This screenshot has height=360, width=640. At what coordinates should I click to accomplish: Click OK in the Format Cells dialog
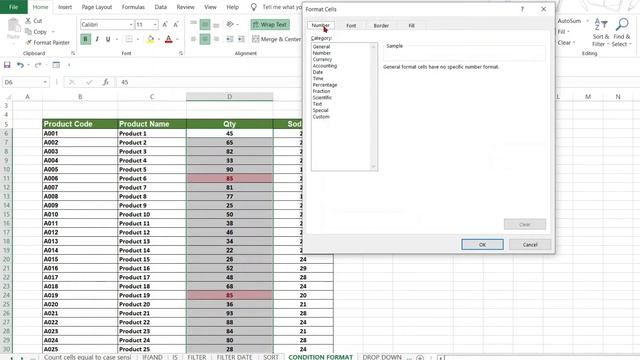click(x=482, y=244)
